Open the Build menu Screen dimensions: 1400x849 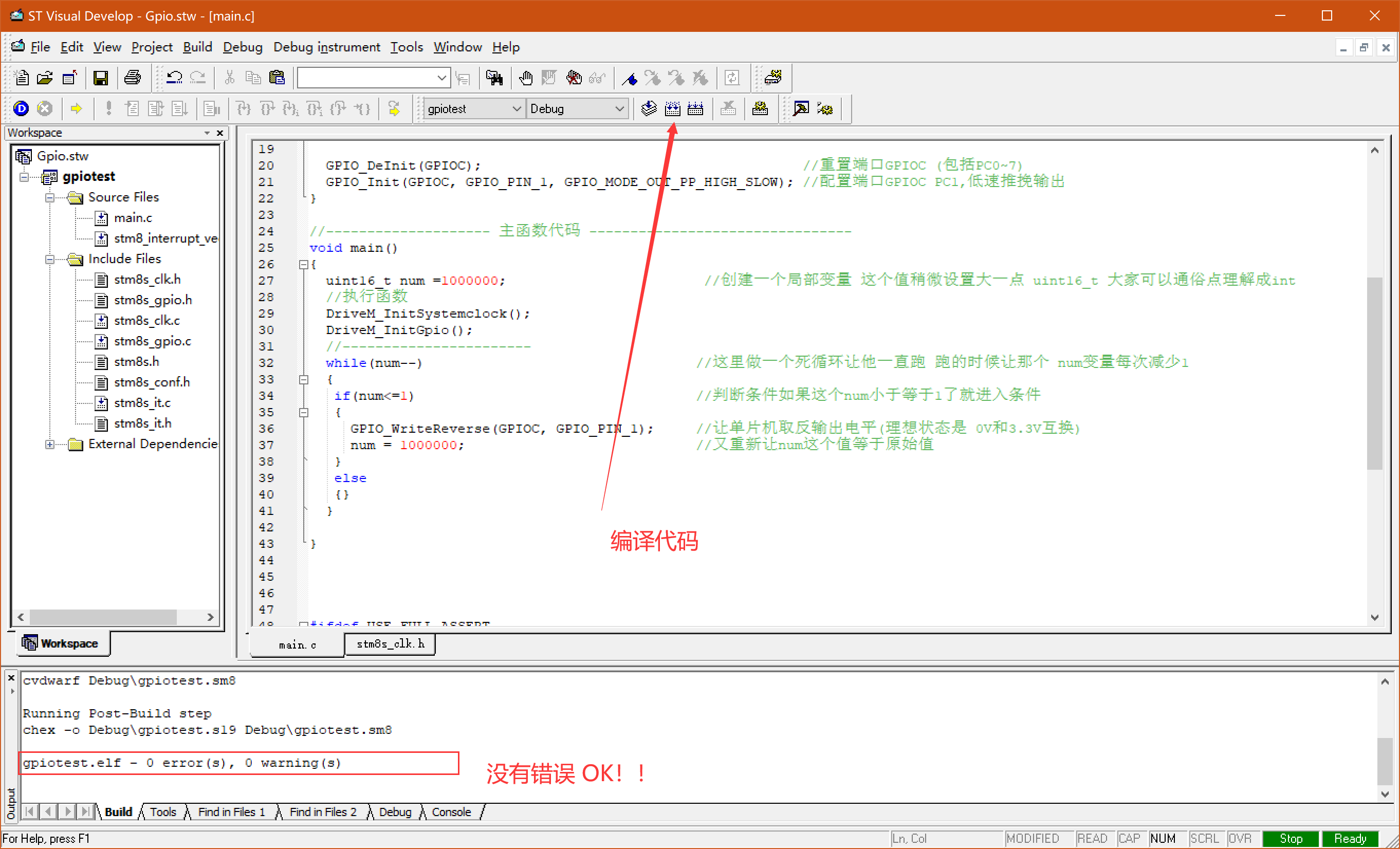tap(197, 47)
